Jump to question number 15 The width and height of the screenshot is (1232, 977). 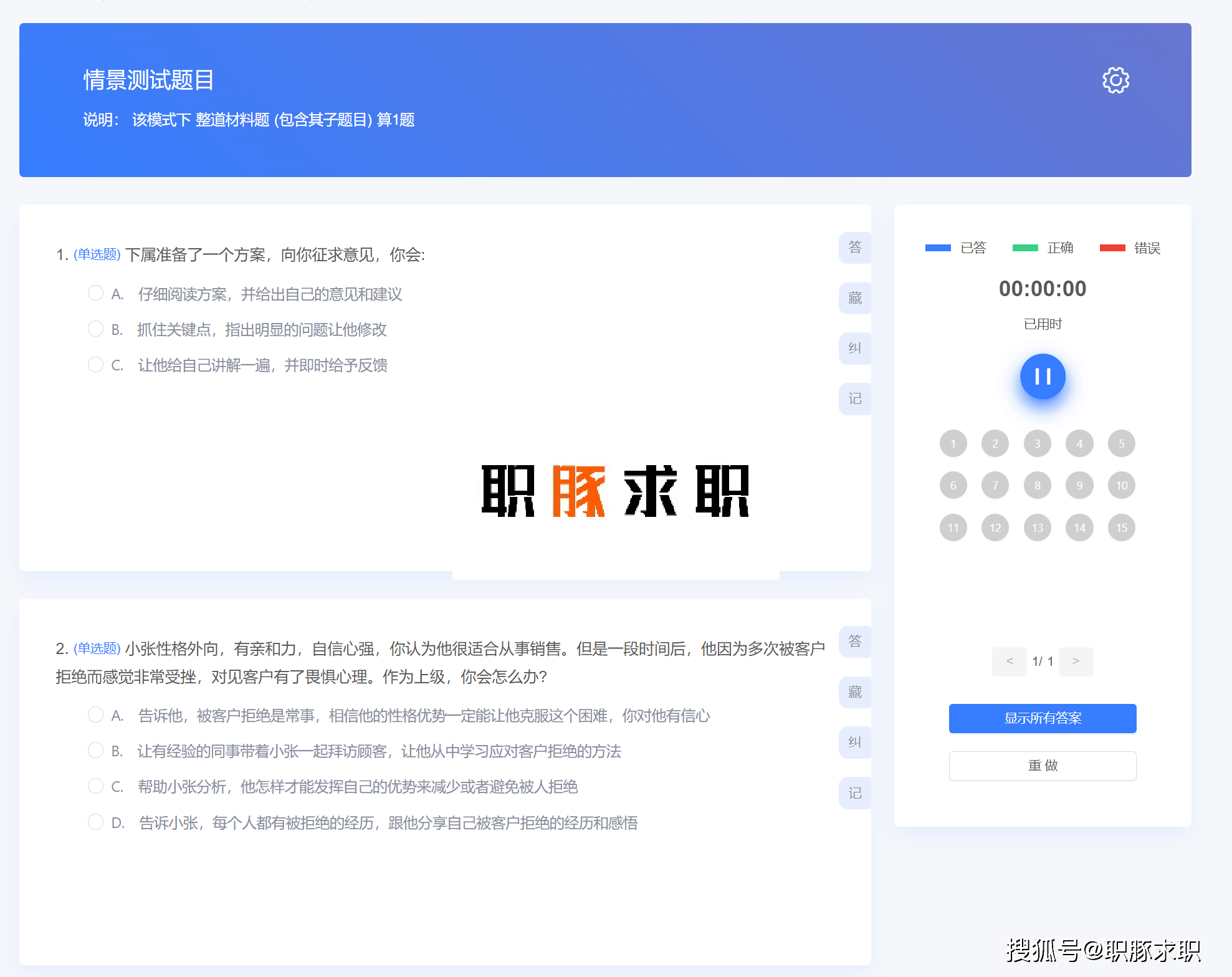coord(1121,528)
